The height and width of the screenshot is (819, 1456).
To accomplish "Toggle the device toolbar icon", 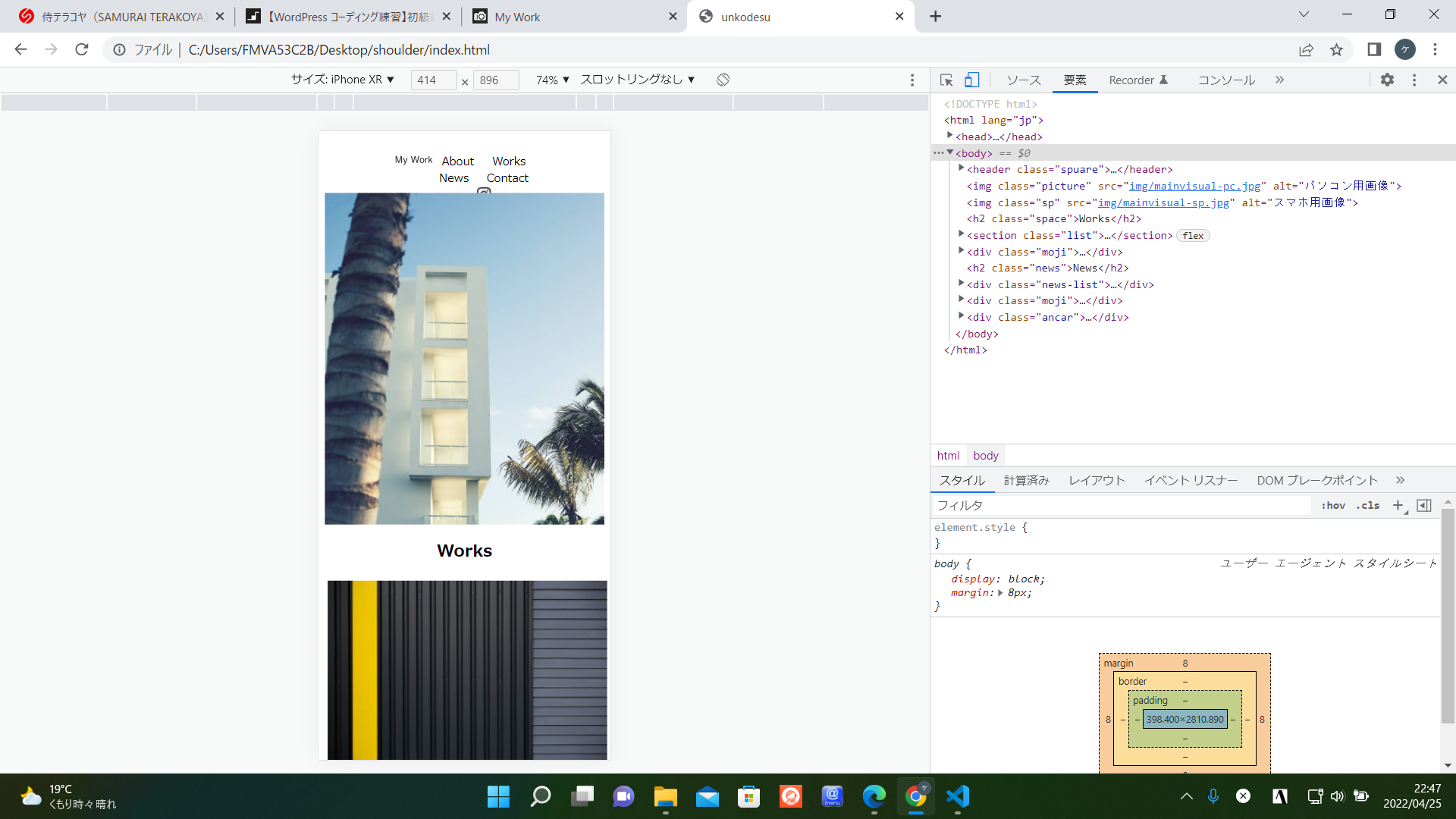I will pos(971,80).
